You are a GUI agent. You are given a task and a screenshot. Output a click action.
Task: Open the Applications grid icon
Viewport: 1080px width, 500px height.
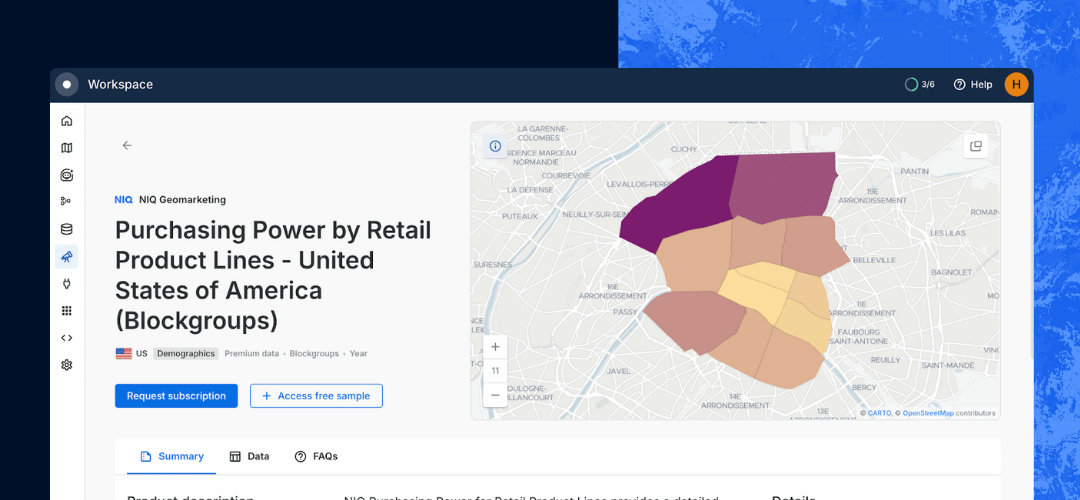[x=67, y=311]
